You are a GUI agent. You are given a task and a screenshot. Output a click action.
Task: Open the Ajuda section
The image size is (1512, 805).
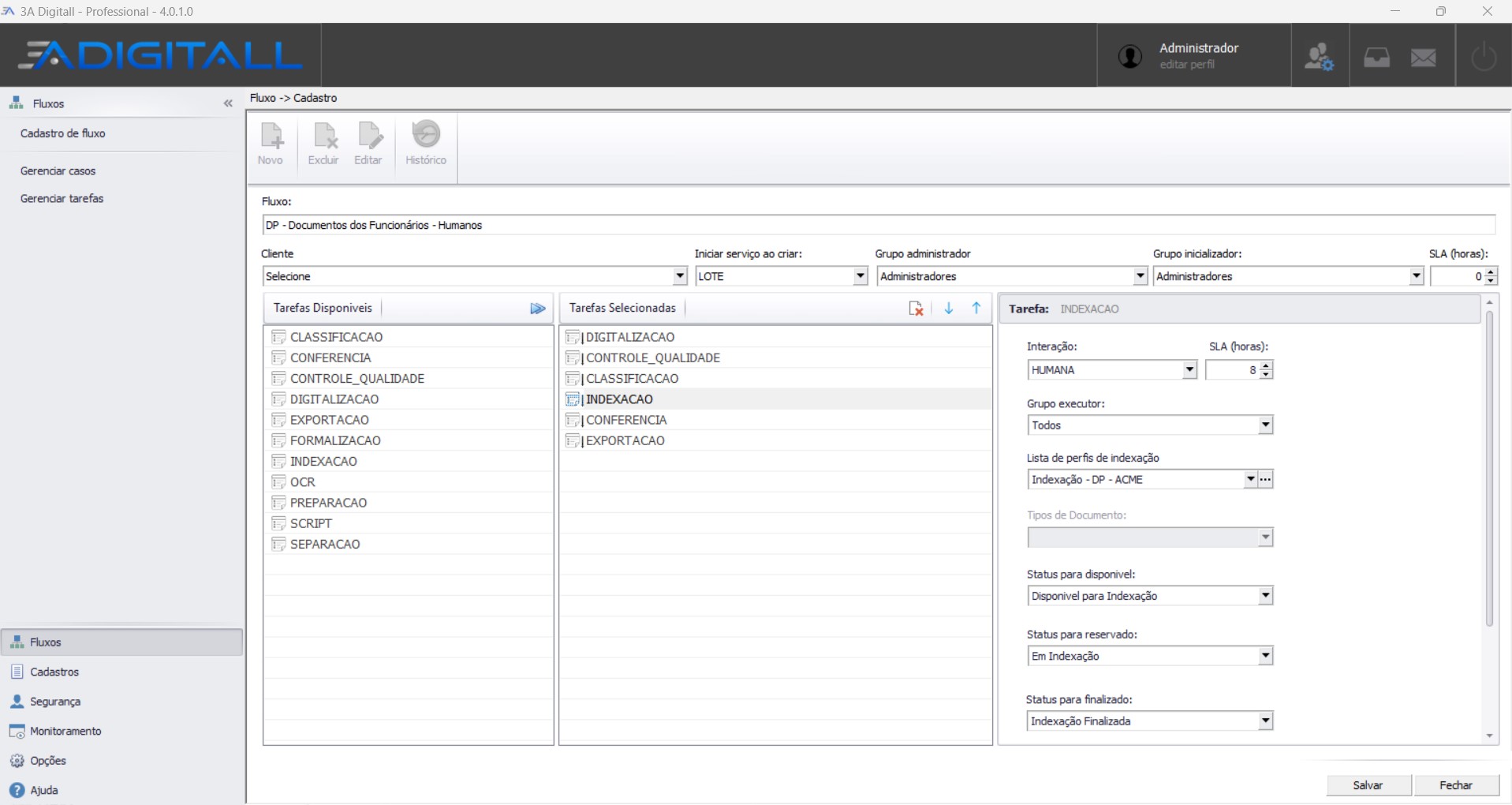tap(121, 791)
